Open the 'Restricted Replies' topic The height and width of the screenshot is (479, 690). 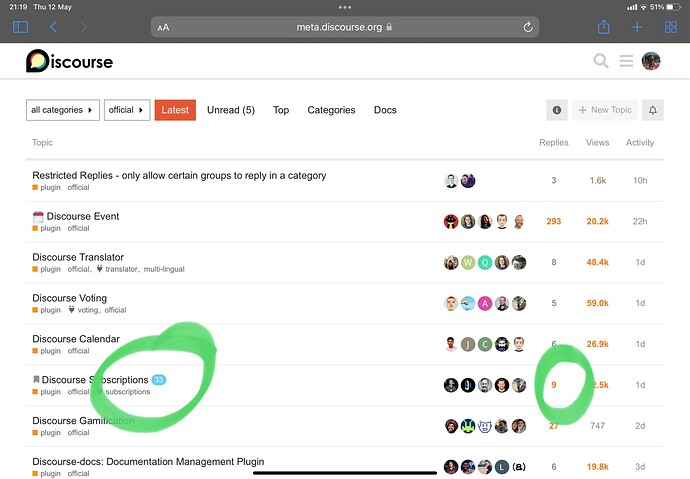tap(179, 176)
